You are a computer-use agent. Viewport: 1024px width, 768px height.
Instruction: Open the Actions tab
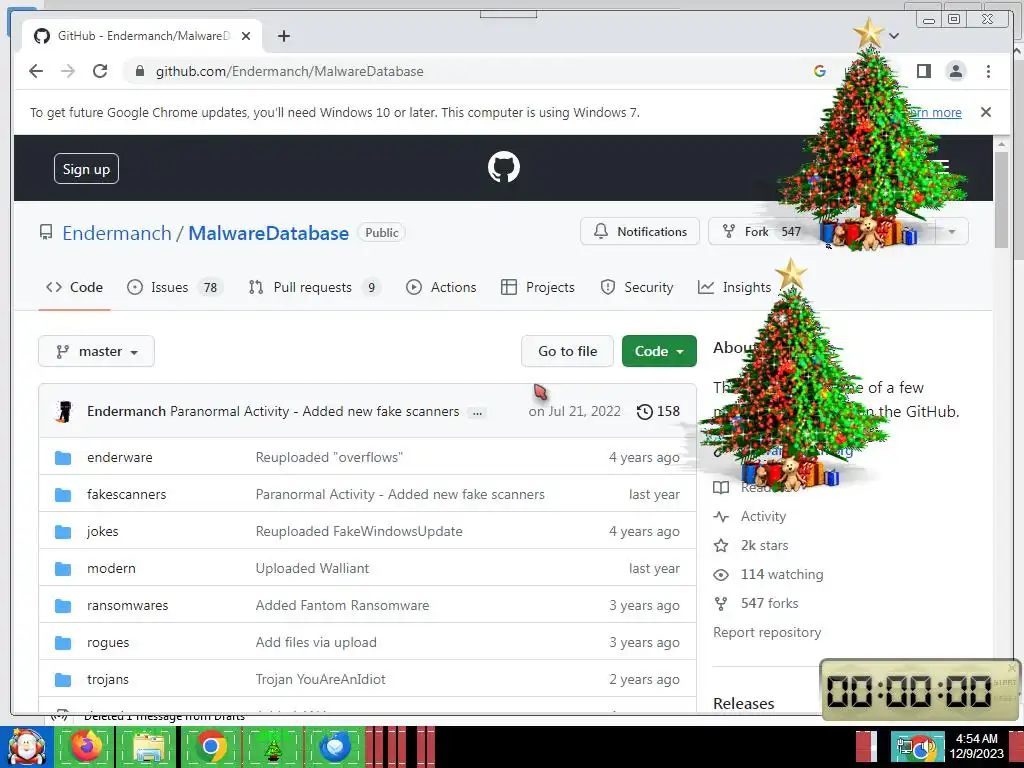441,287
